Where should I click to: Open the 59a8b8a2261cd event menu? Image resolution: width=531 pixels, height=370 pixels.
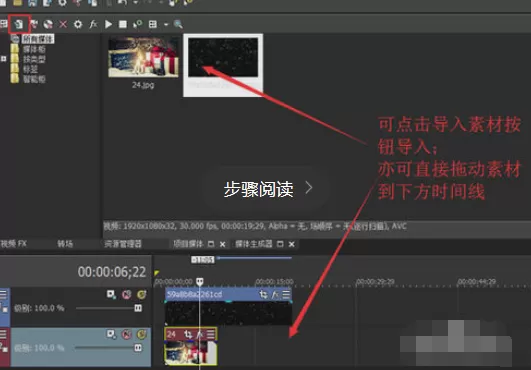pyautogui.click(x=286, y=295)
